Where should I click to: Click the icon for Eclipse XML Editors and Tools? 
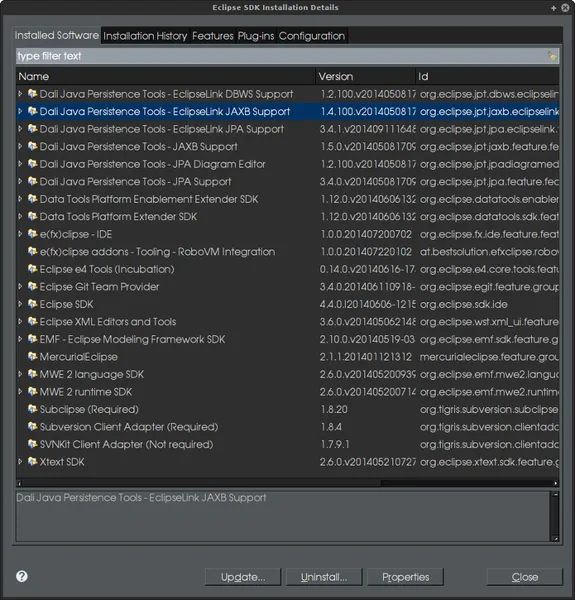point(33,321)
